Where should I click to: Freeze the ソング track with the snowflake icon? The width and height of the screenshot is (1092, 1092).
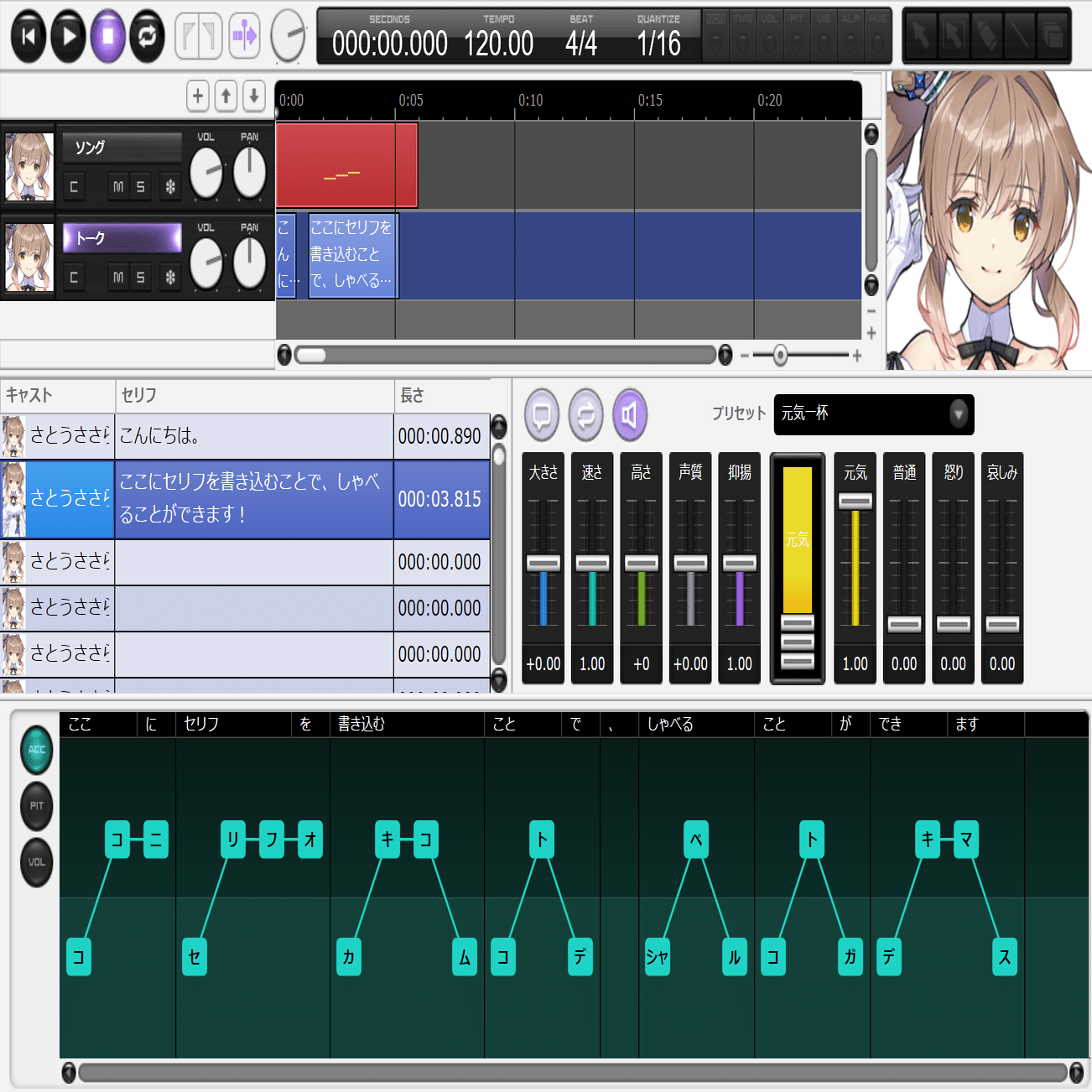(170, 187)
